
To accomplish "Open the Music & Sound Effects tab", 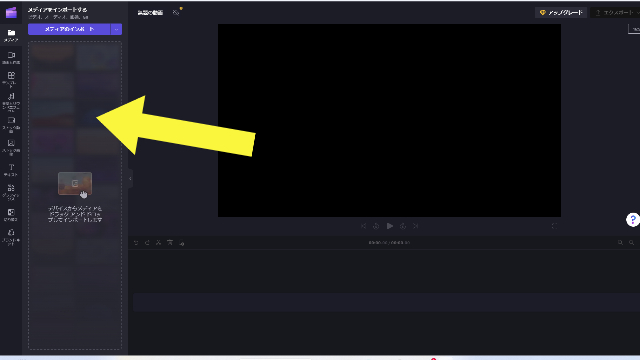I will (x=11, y=102).
